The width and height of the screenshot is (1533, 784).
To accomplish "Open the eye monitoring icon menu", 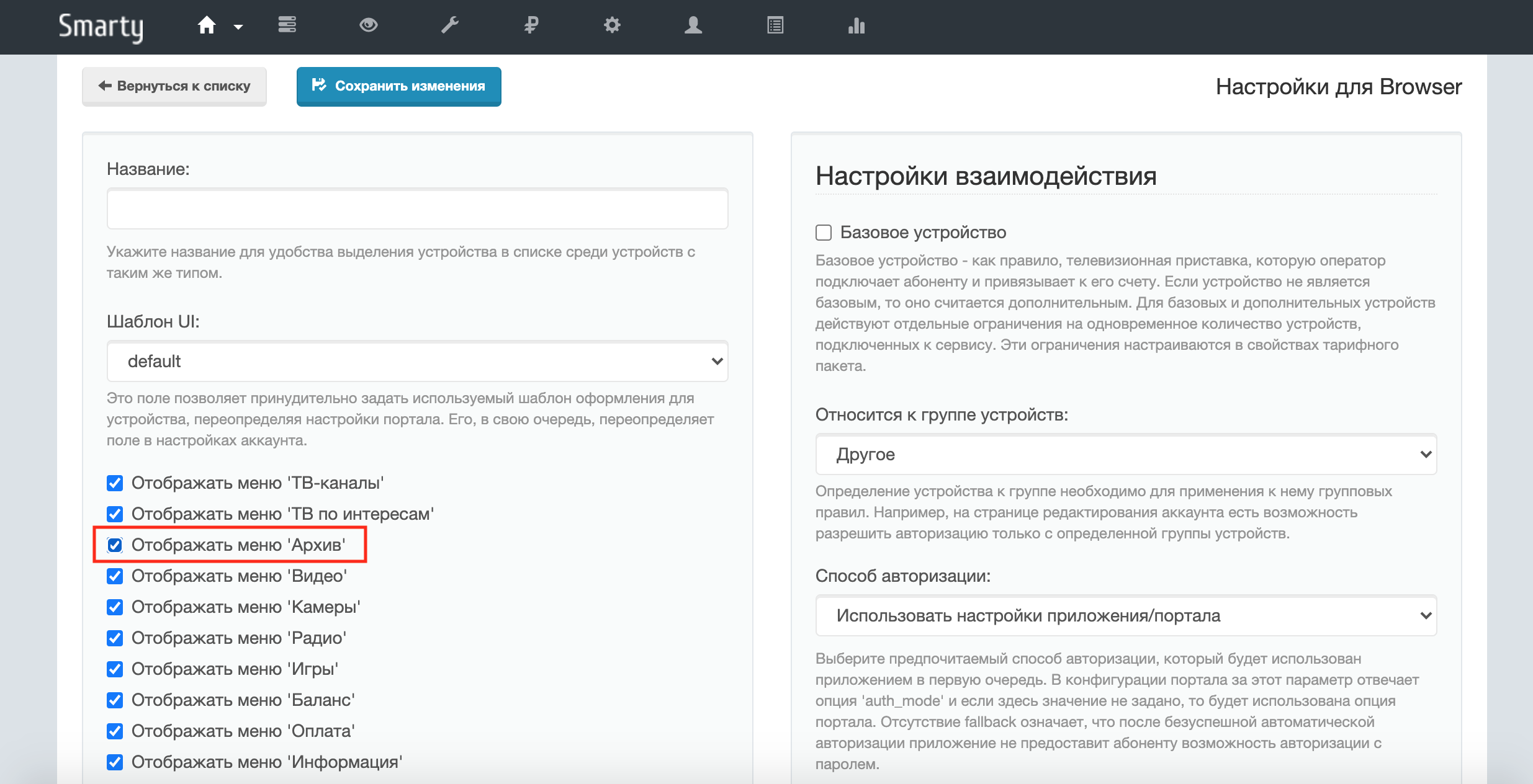I will point(369,25).
